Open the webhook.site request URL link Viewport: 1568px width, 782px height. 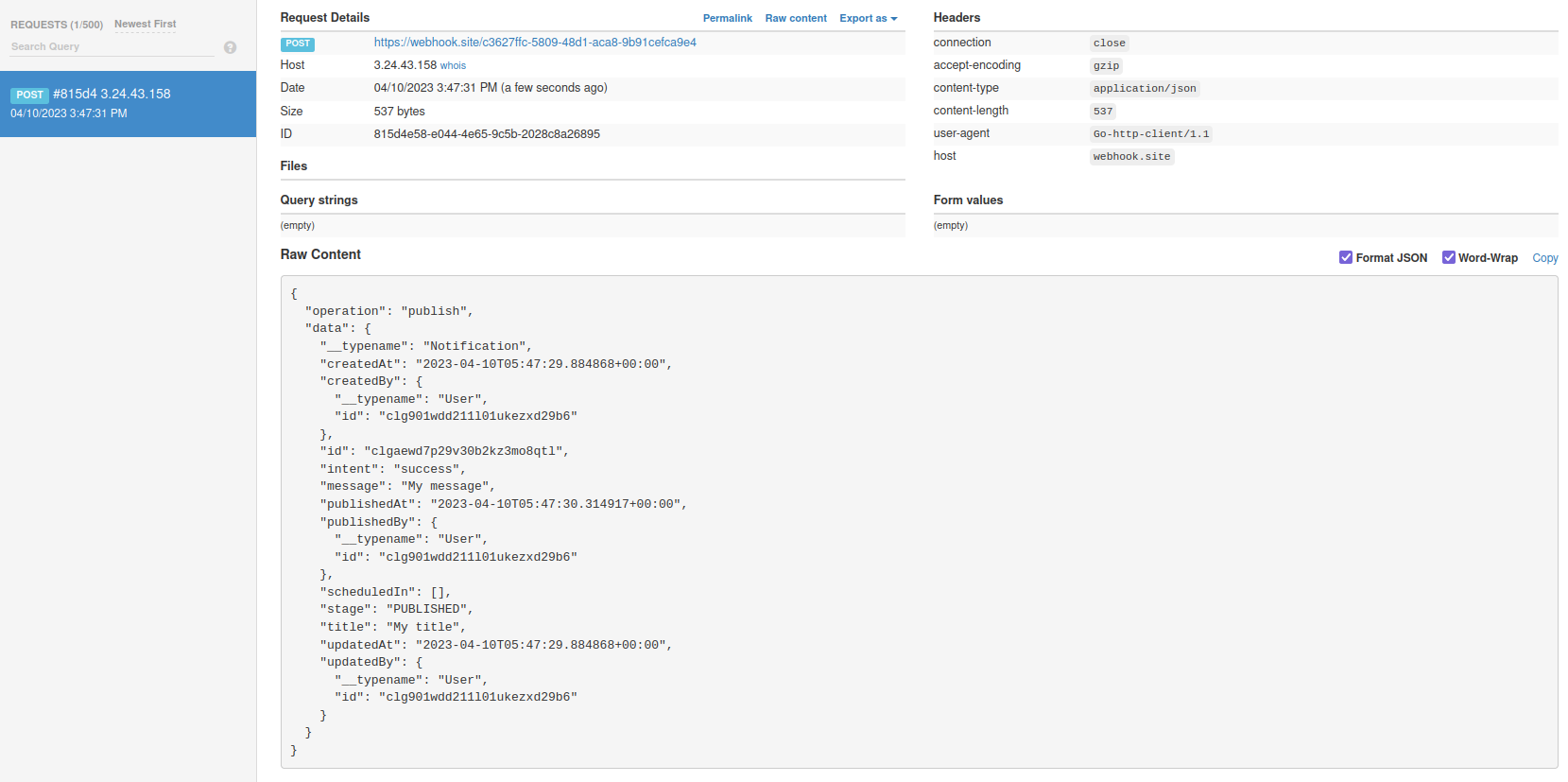click(x=535, y=43)
